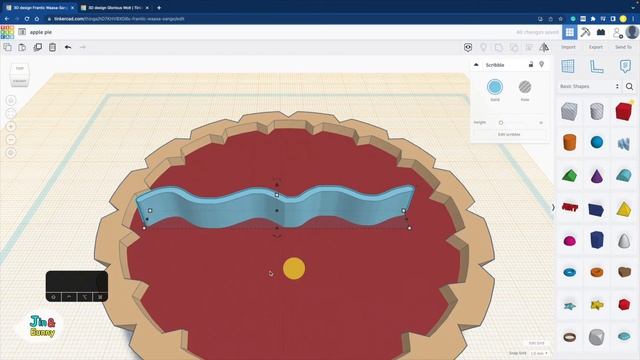Pick the blue Torus shape

(x=570, y=272)
